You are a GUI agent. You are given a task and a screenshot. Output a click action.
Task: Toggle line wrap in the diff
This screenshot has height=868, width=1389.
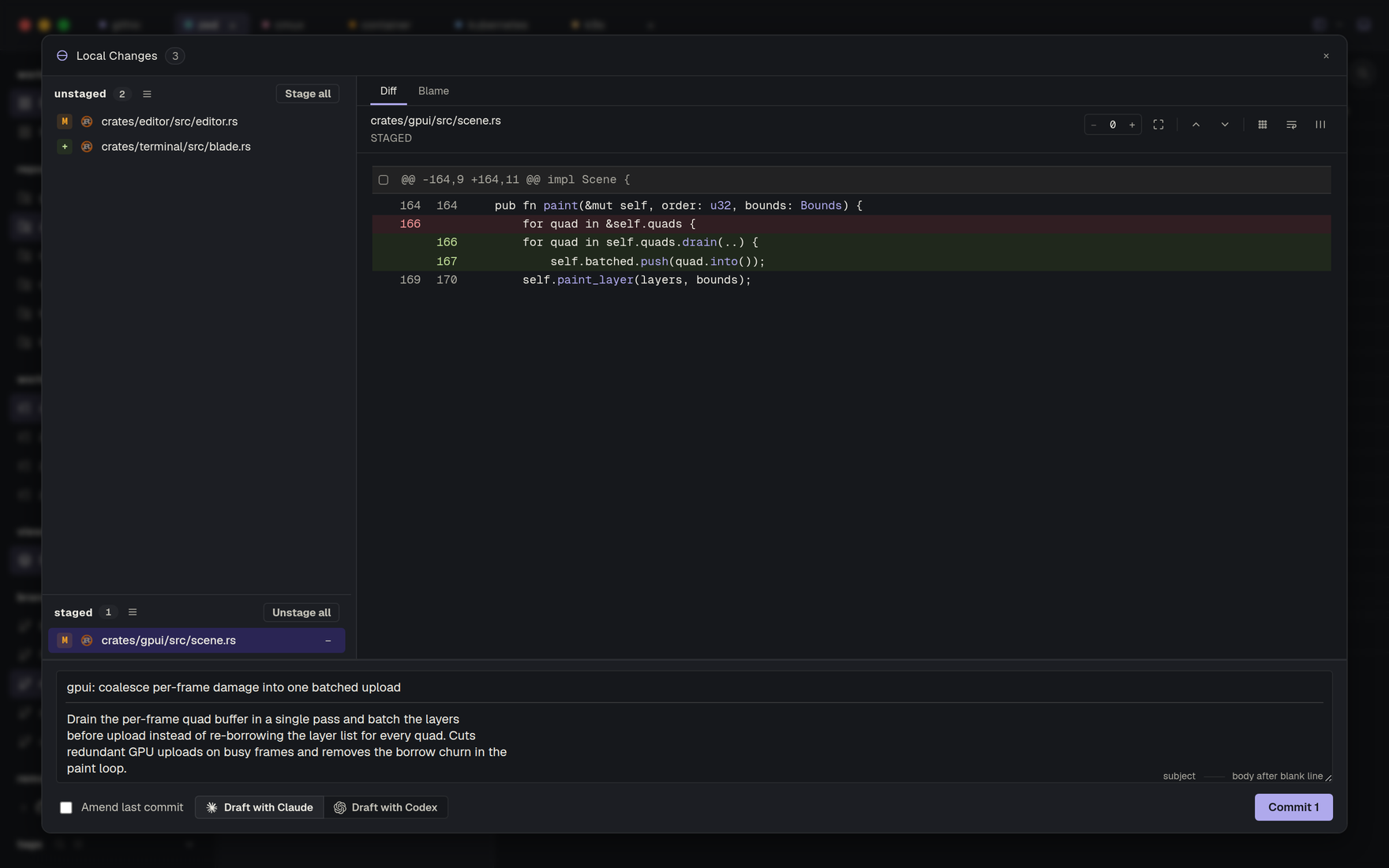(1291, 125)
